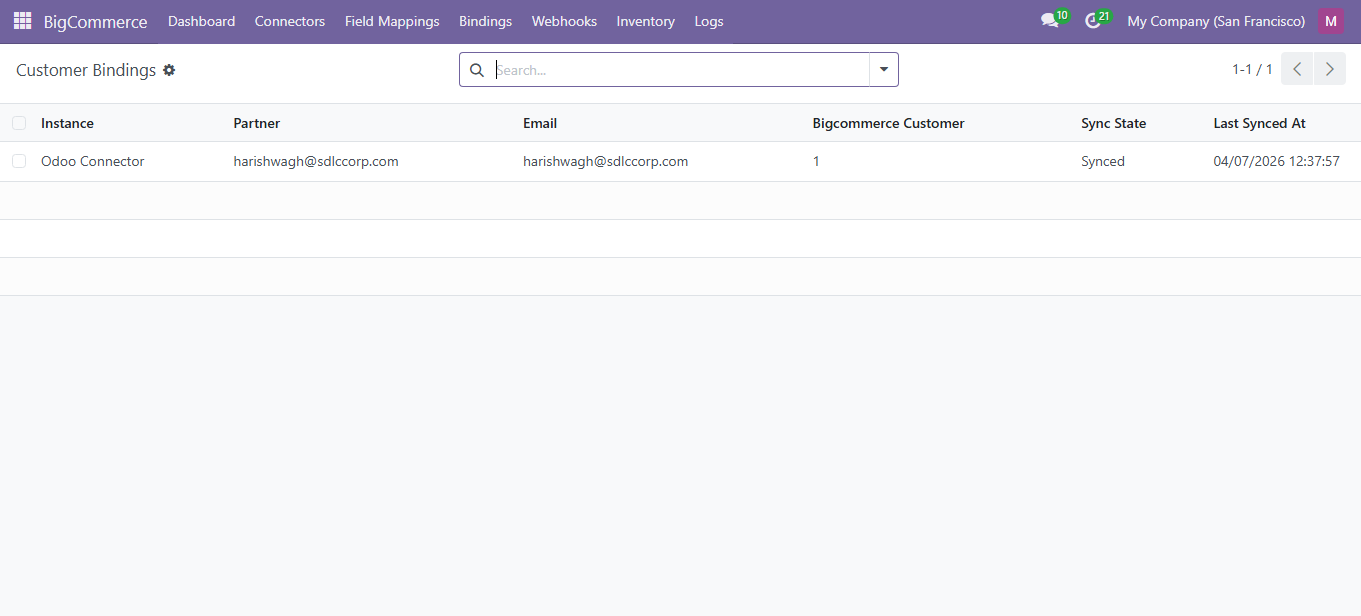Click My Company (San Francisco) label
The image size is (1361, 616).
1215,20
